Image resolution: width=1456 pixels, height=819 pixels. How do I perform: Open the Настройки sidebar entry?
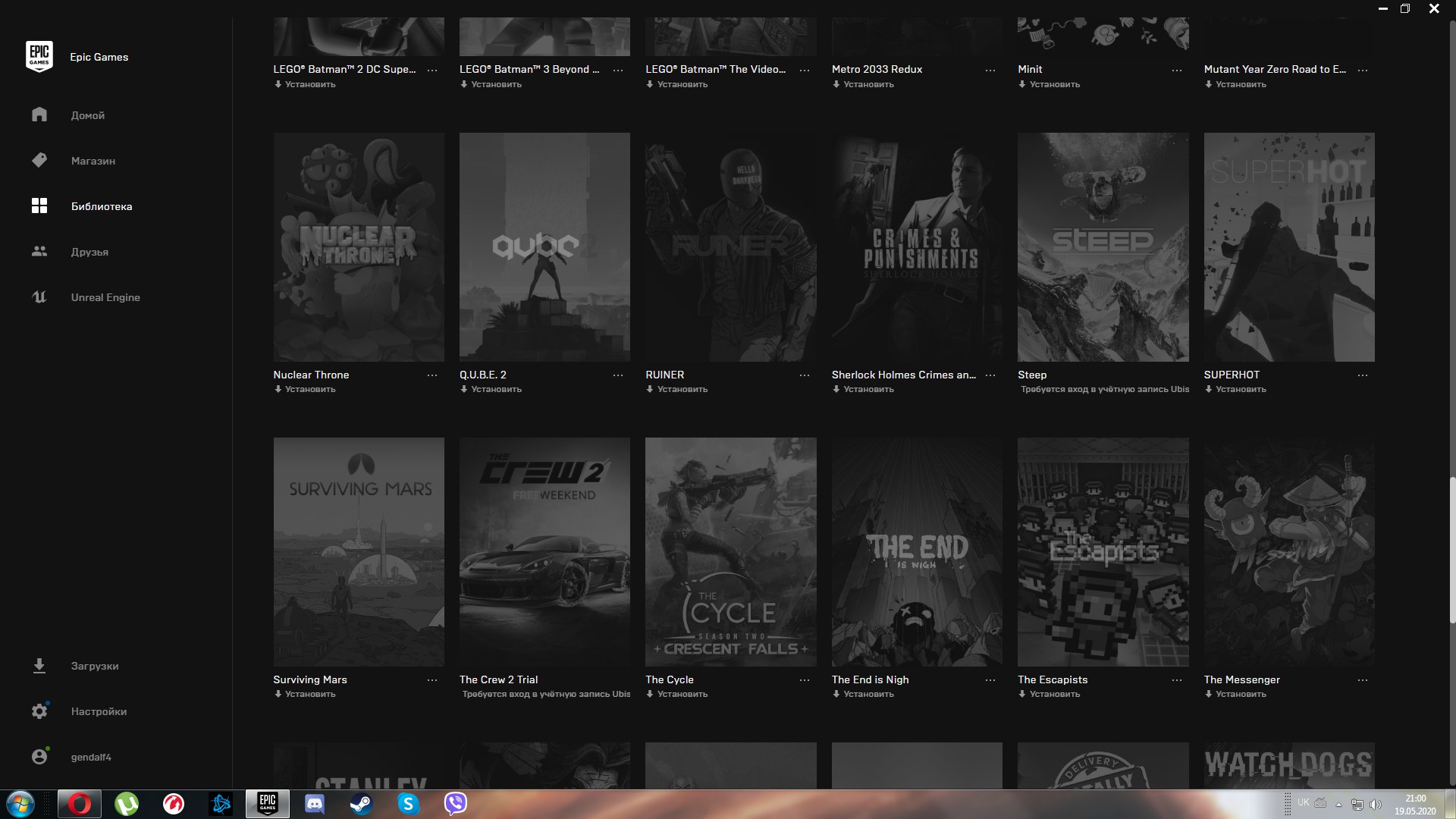click(99, 711)
